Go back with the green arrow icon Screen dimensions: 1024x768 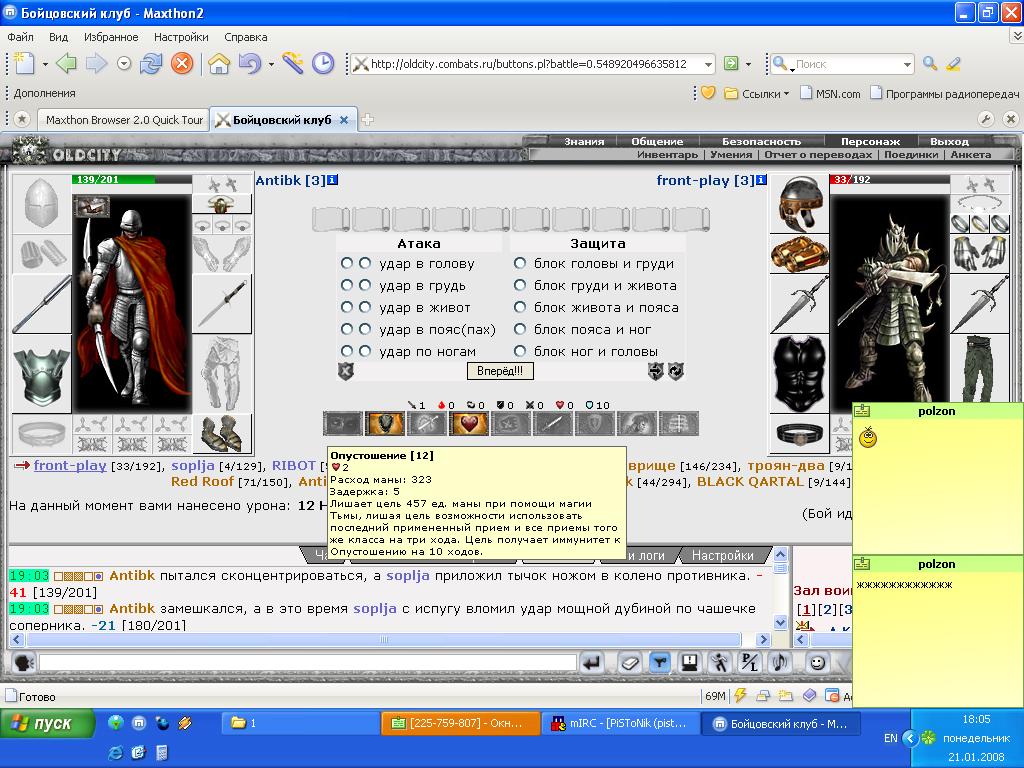[66, 63]
